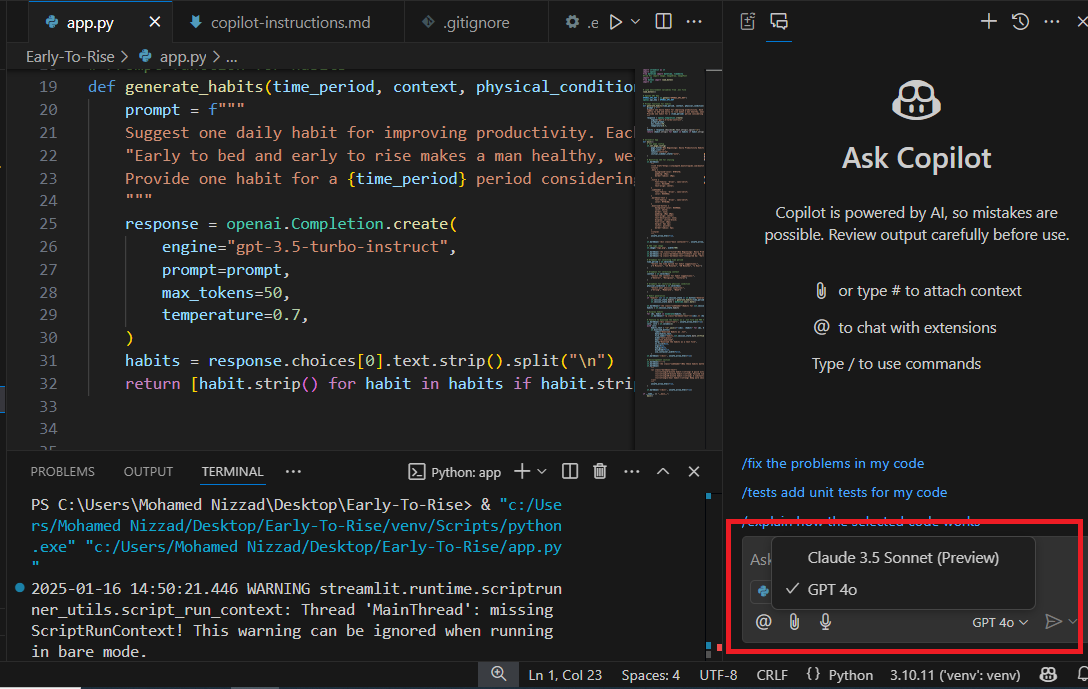Open terminal launch profile dropdown

542,472
